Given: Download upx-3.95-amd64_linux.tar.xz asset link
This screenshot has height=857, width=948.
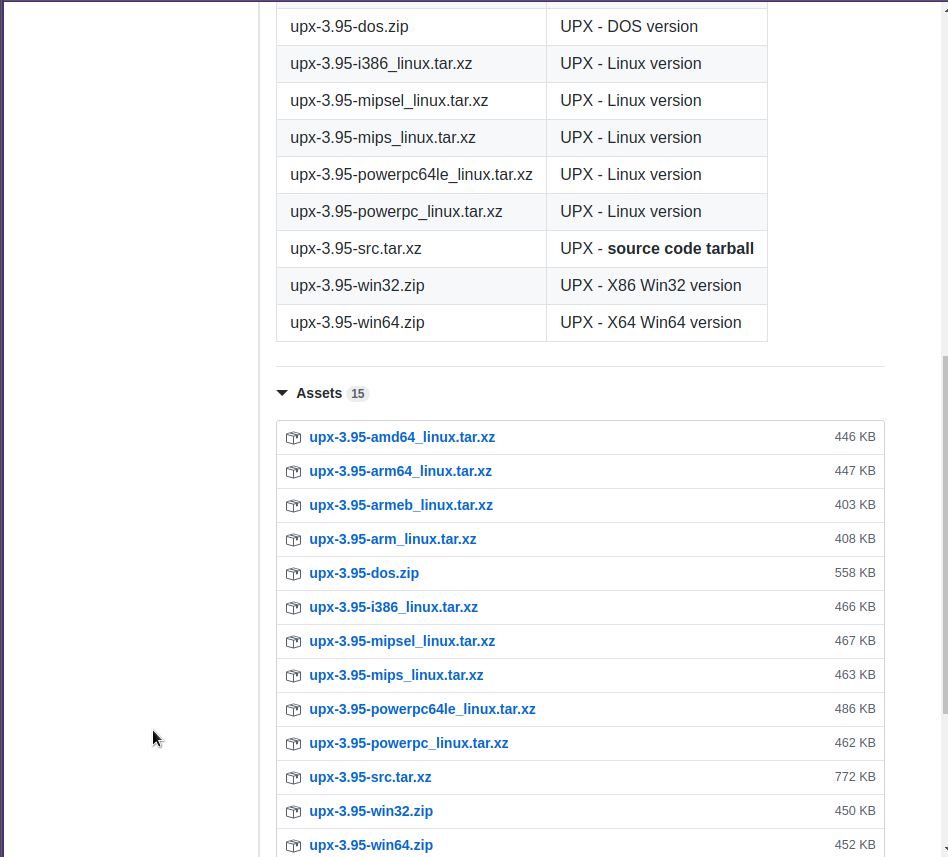Looking at the screenshot, I should 402,437.
